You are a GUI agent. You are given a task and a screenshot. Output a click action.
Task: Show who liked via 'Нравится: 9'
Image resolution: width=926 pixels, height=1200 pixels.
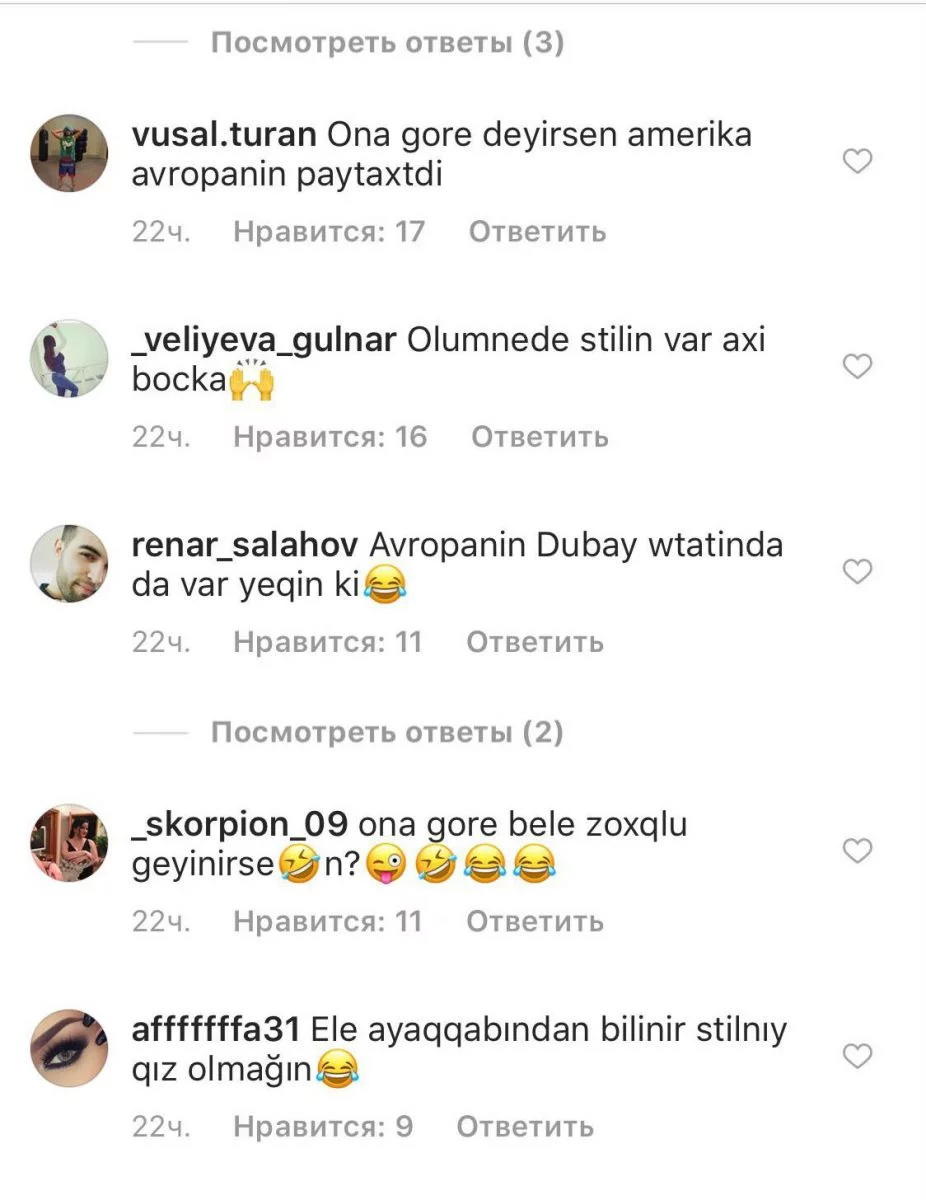tap(323, 1127)
